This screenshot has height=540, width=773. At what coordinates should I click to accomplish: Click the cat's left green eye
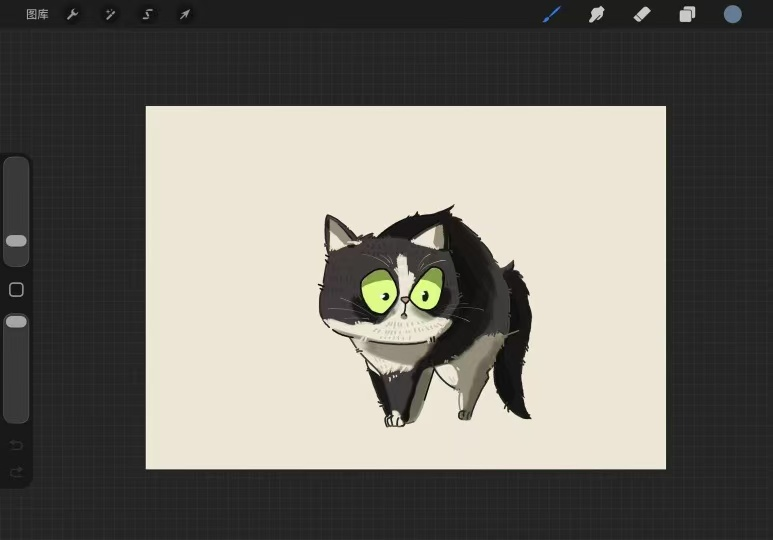coord(378,291)
